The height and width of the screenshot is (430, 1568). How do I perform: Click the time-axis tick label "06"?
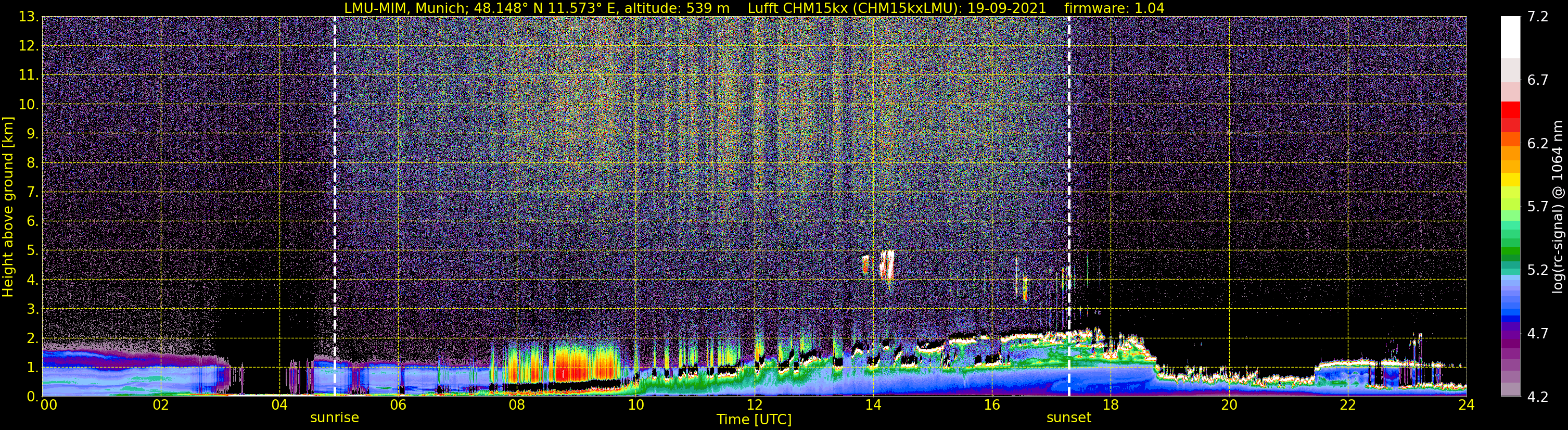pyautogui.click(x=398, y=406)
